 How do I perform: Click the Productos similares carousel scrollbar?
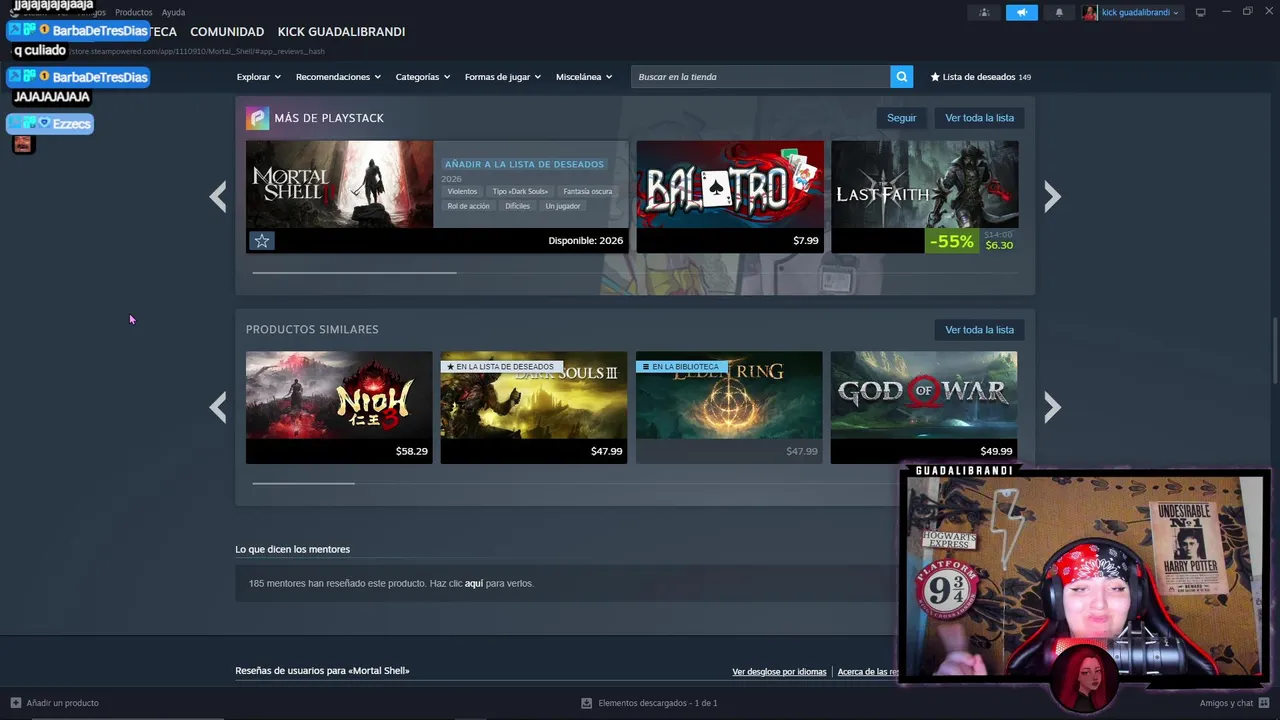tap(303, 483)
